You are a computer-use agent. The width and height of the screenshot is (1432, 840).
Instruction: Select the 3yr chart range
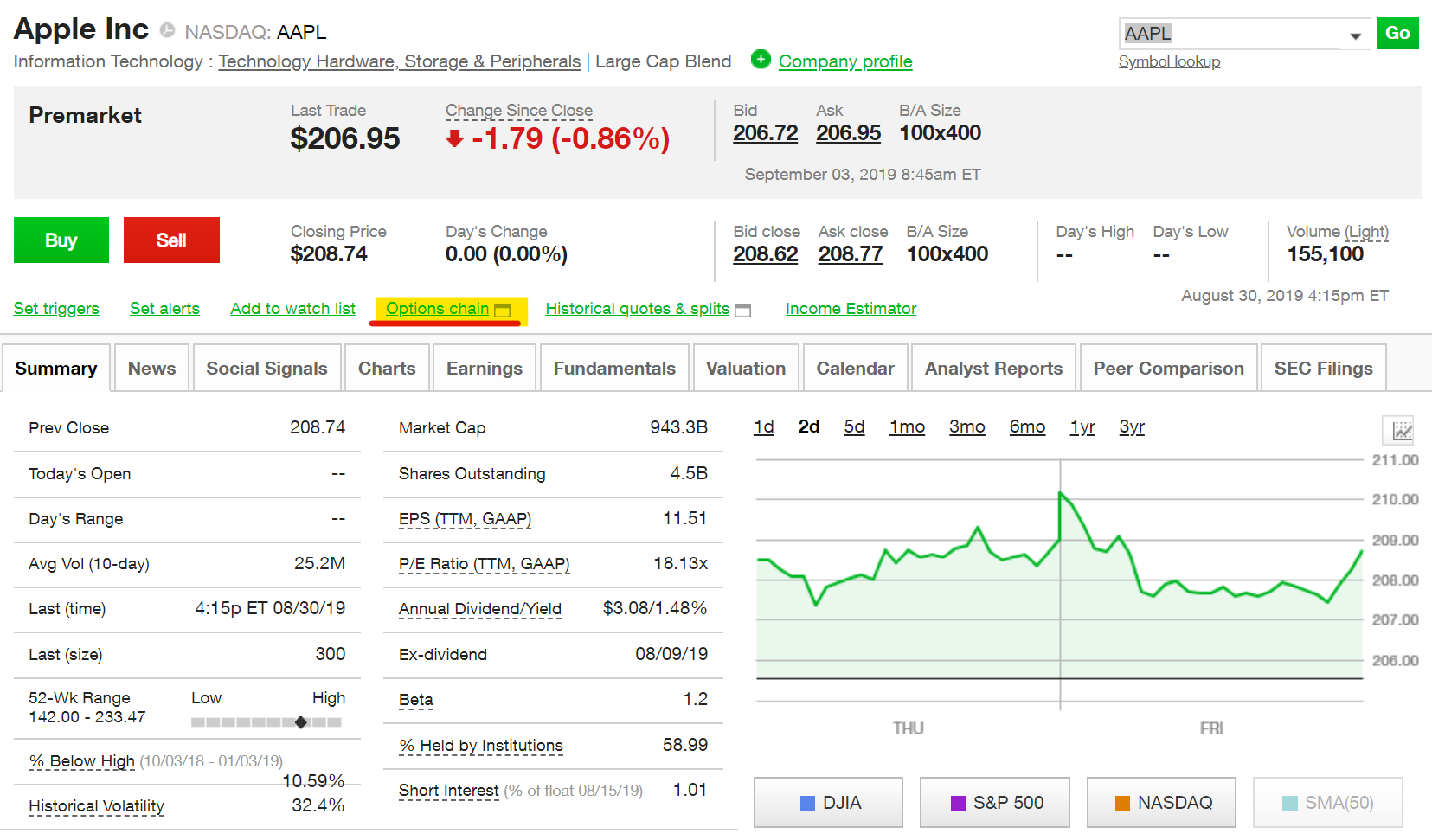tap(1132, 426)
